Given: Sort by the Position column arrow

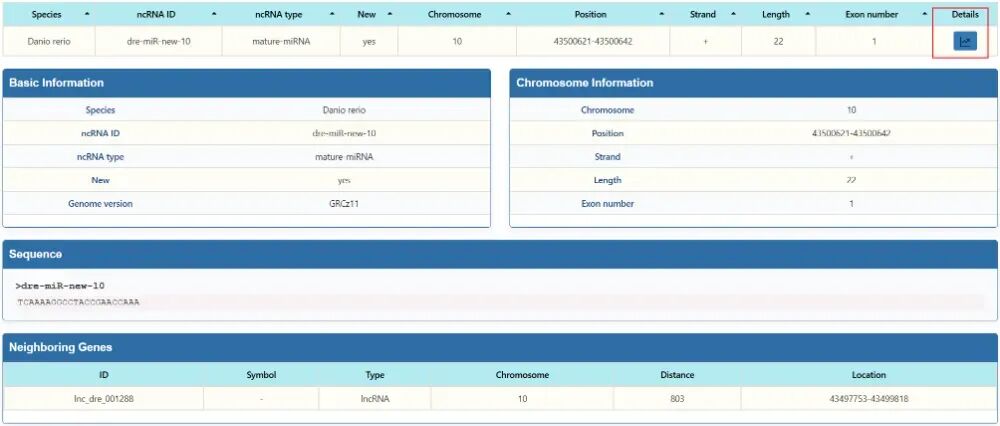Looking at the screenshot, I should (x=661, y=14).
